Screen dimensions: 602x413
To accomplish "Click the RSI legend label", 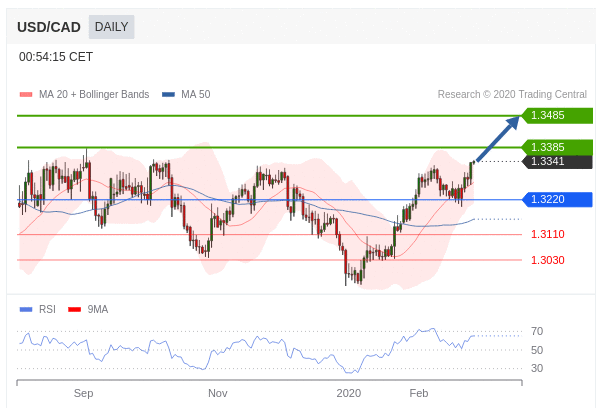I will tap(47, 309).
